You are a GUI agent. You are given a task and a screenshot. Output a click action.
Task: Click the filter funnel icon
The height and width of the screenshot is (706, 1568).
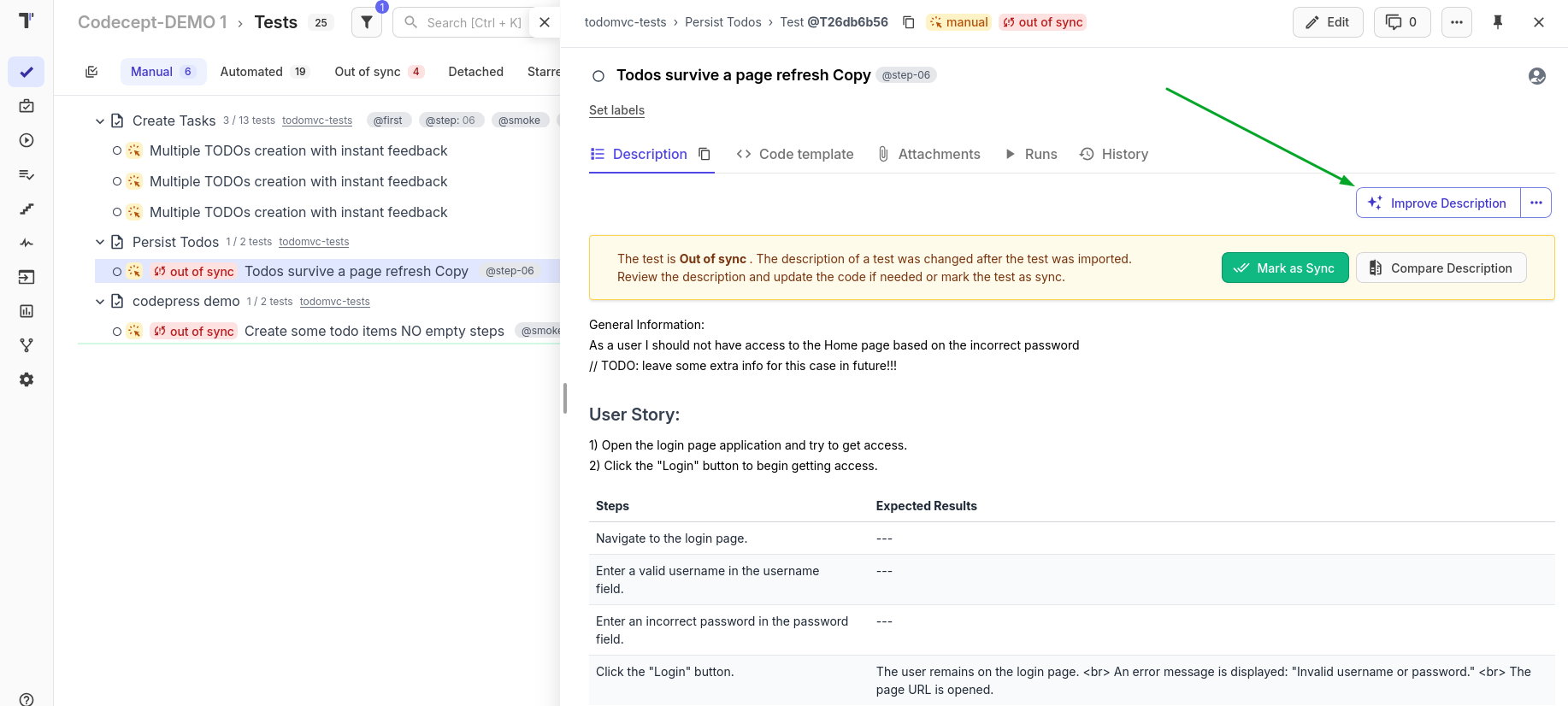(367, 22)
